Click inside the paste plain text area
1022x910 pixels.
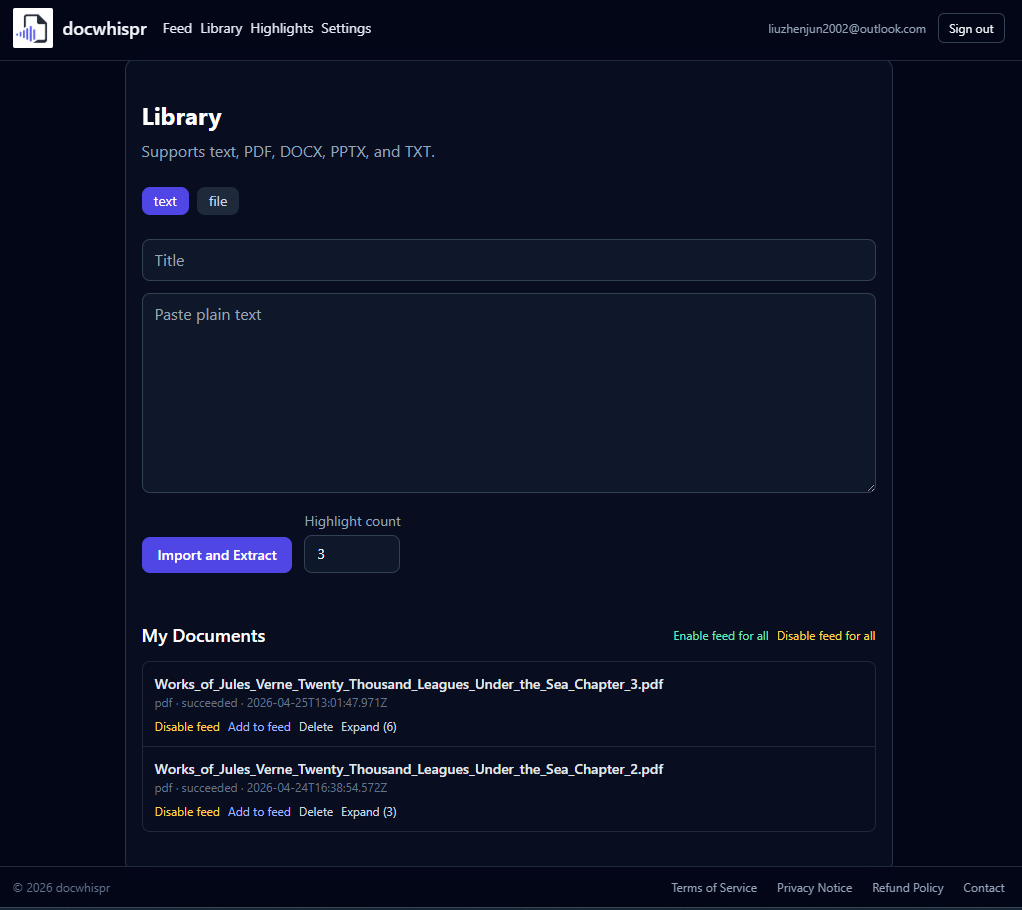(x=508, y=390)
